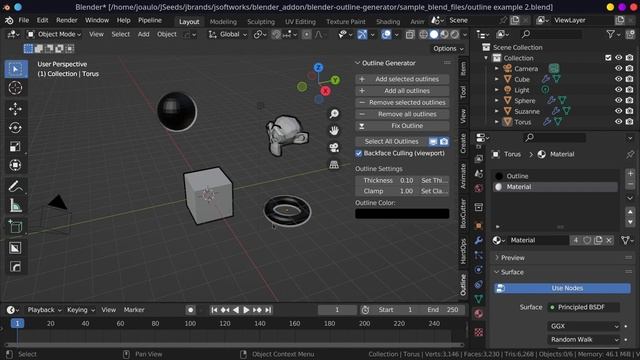Open Material properties tab icon
Viewport: 640px width, 360px height.
click(x=478, y=313)
